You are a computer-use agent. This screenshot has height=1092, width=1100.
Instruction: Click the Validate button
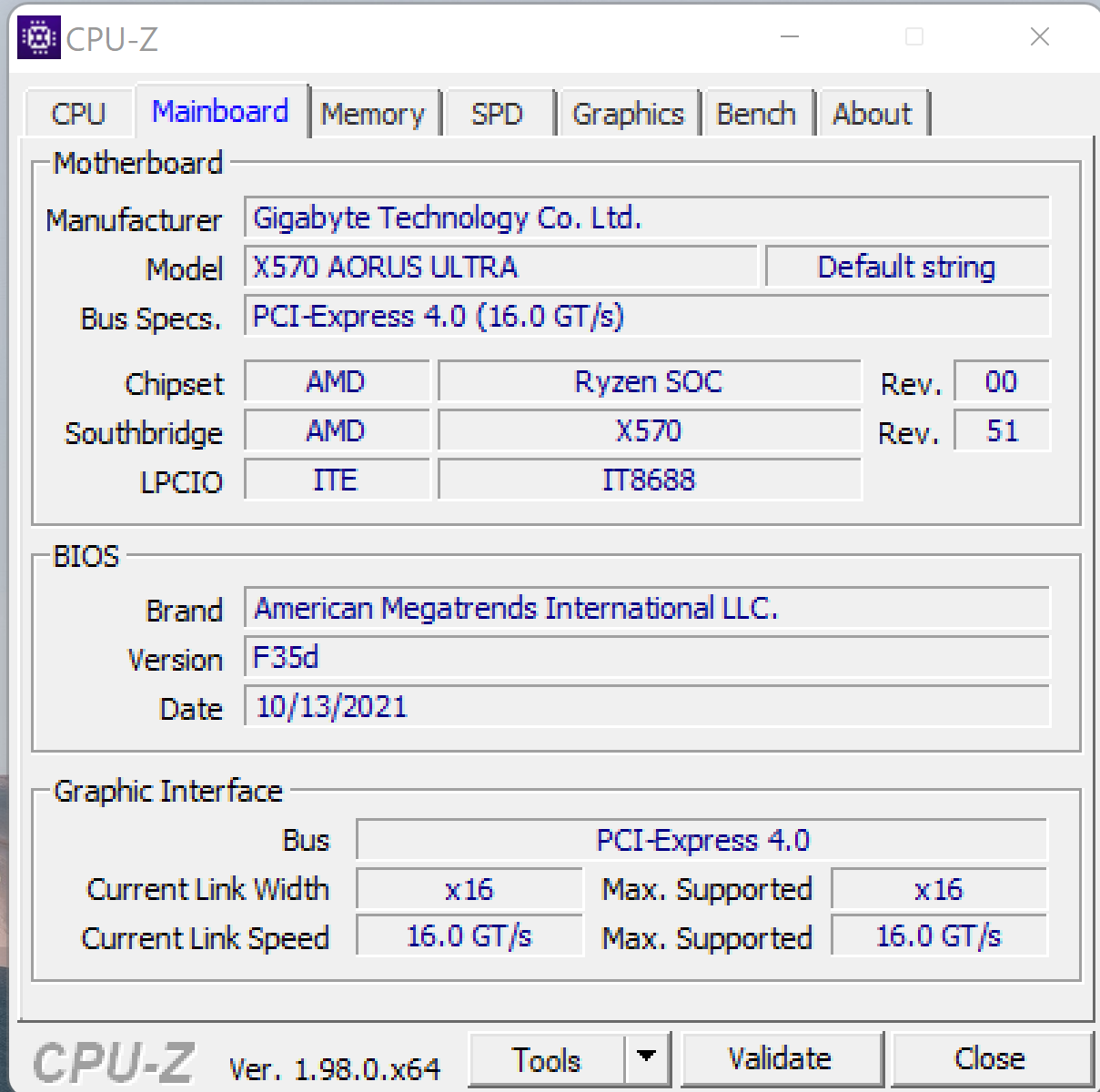(x=781, y=1059)
